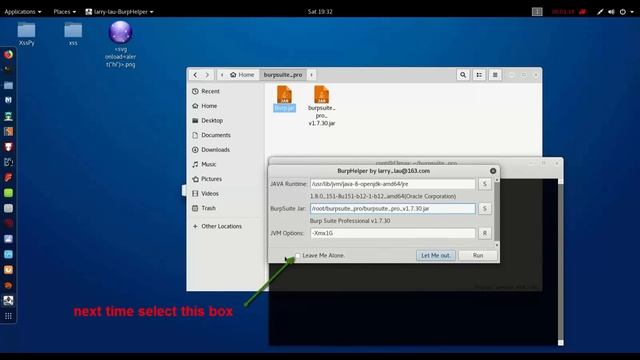
Task: Open the clock showing Sat 19:32
Action: [320, 12]
